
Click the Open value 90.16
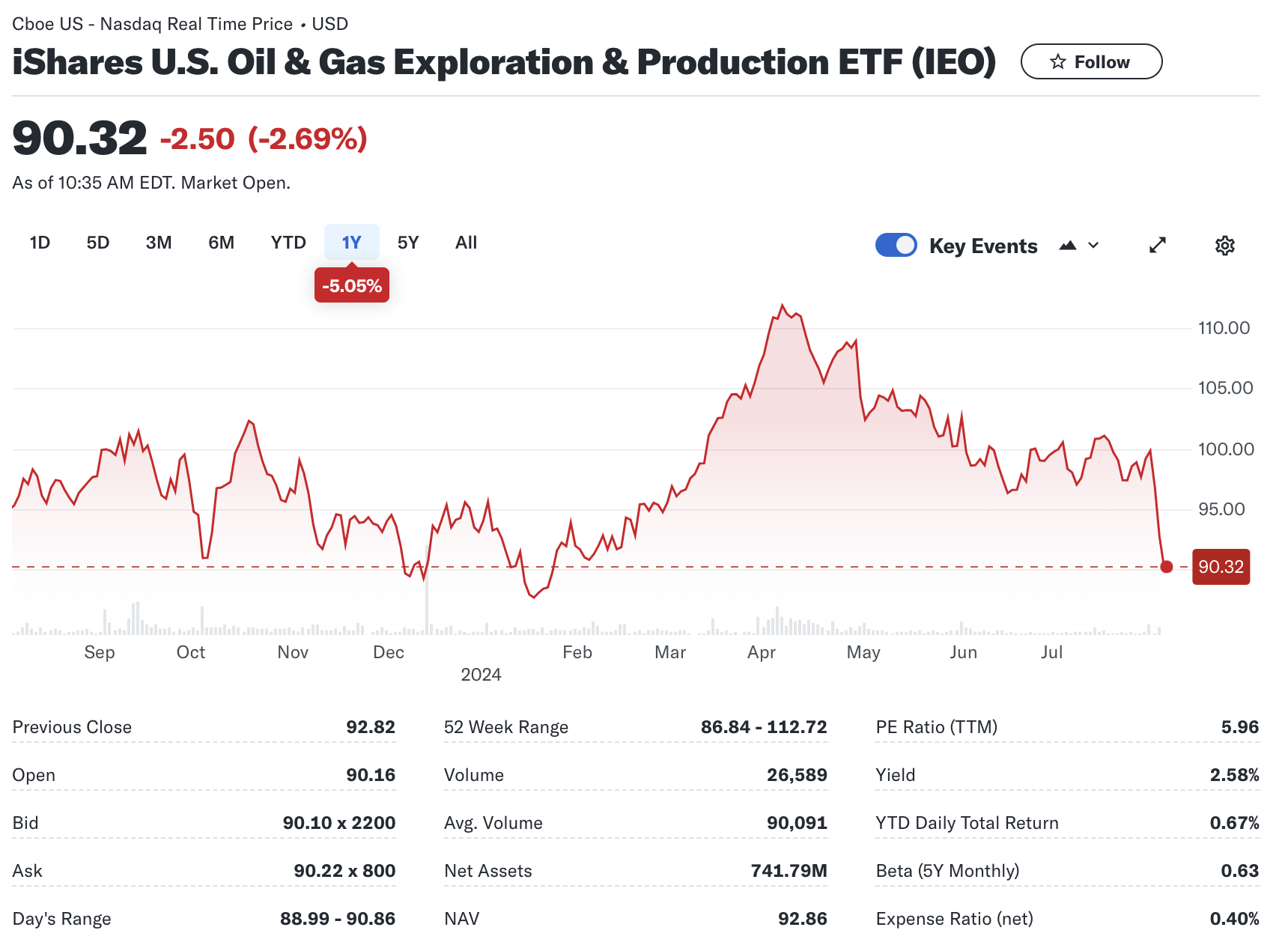[x=371, y=775]
